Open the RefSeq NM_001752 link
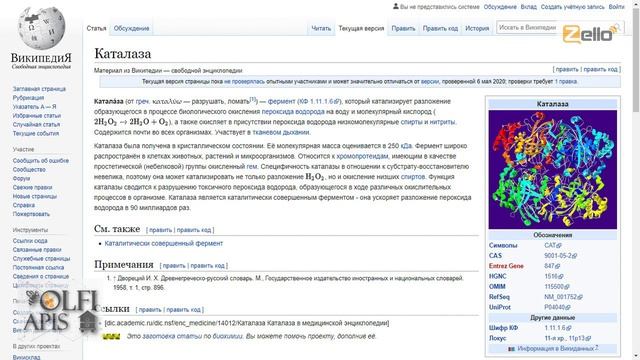This screenshot has width=640, height=360. (x=563, y=297)
